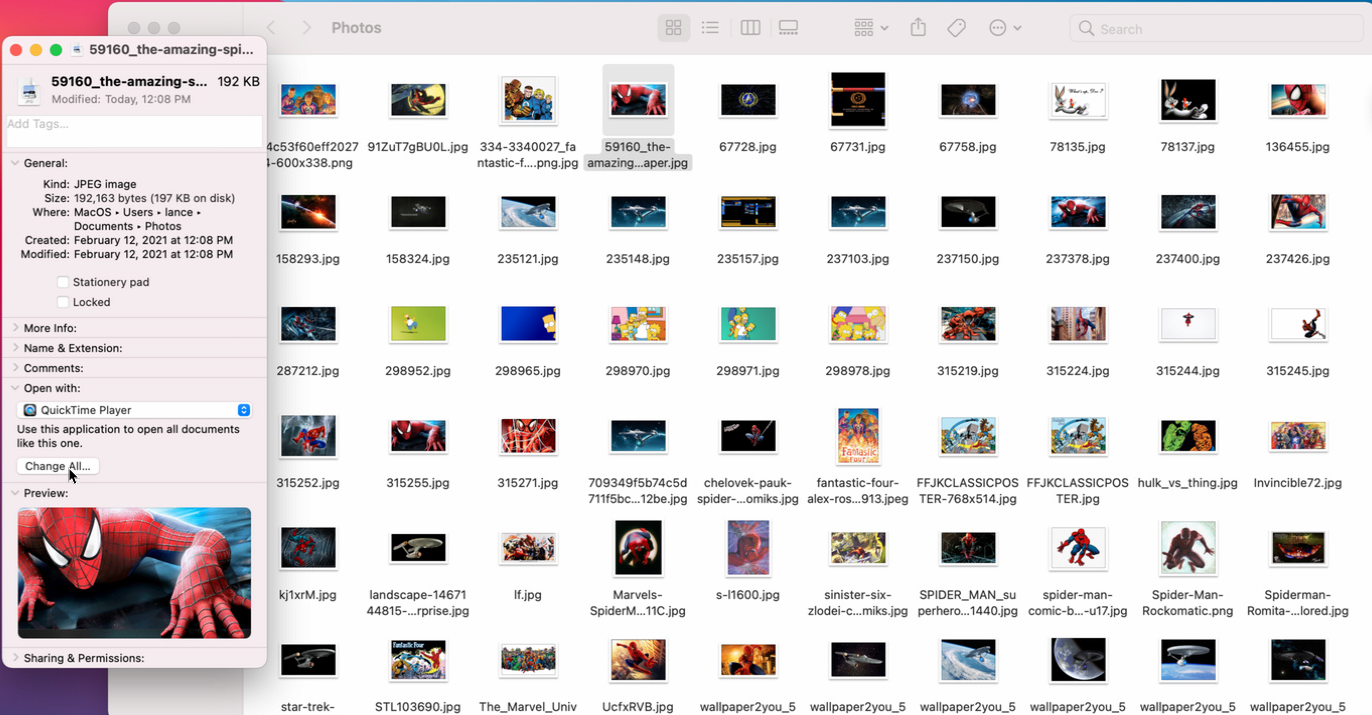Open the QuickTime Player application dropdown

coord(134,410)
